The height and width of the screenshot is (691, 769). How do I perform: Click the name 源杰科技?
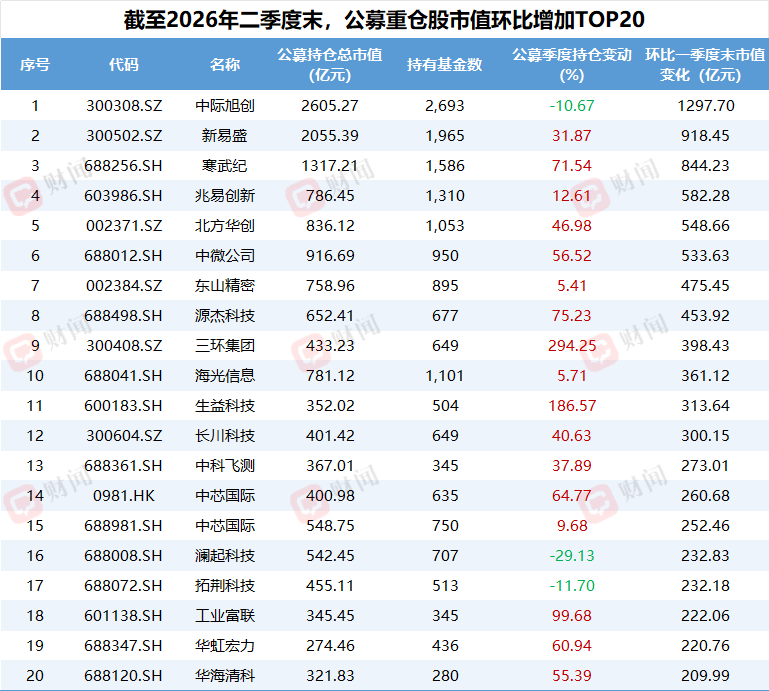tap(225, 315)
